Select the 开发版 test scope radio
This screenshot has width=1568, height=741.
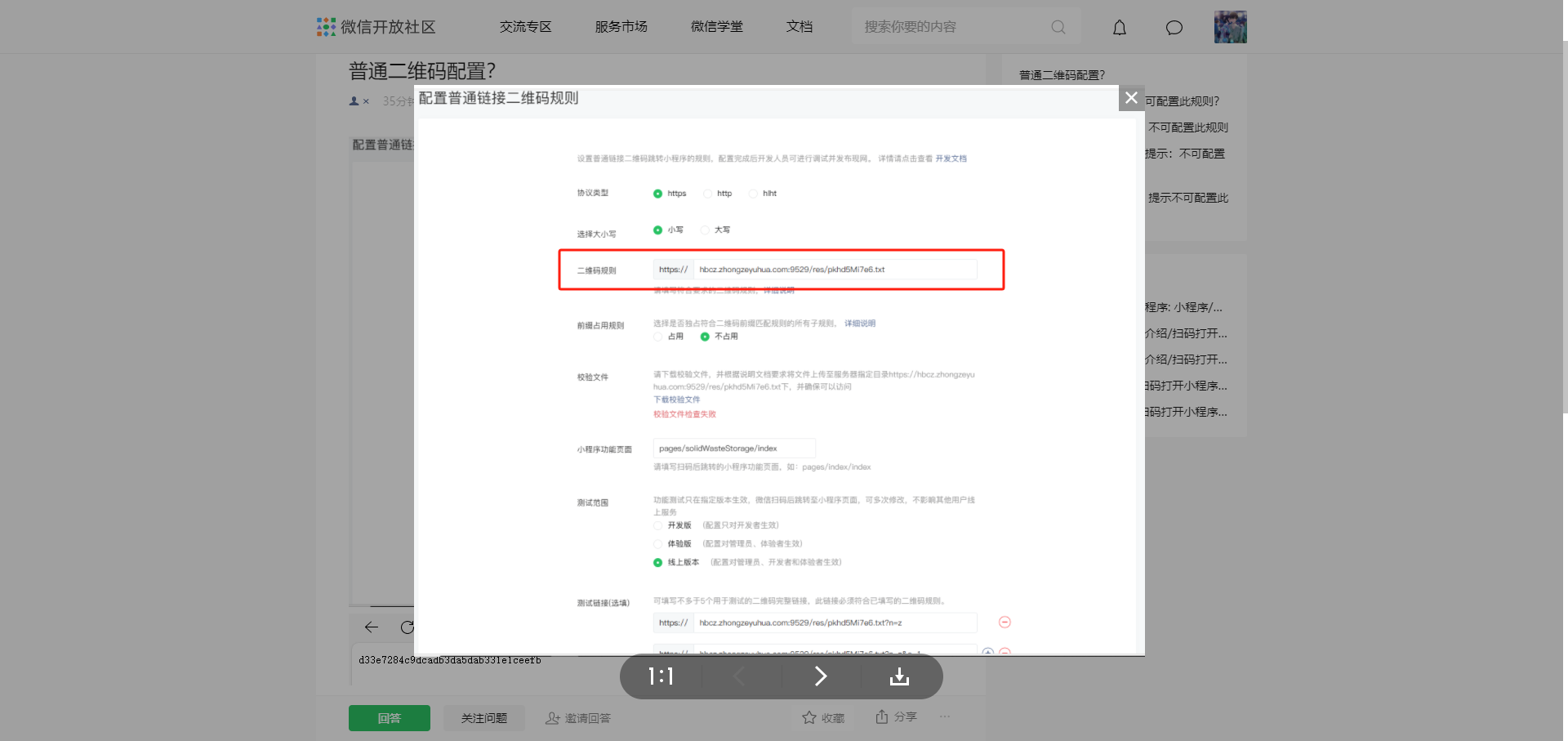657,525
